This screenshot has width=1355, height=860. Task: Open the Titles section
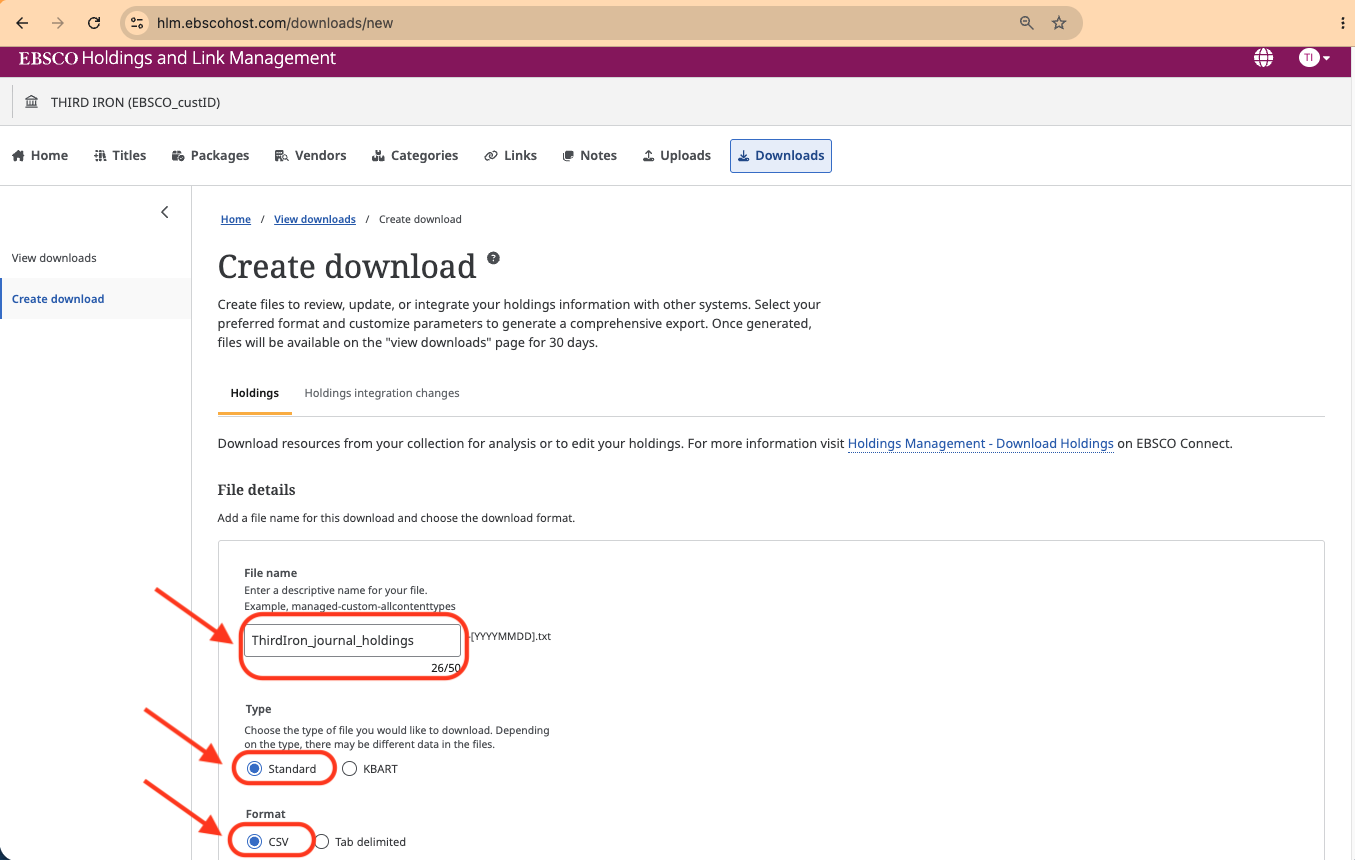(120, 155)
